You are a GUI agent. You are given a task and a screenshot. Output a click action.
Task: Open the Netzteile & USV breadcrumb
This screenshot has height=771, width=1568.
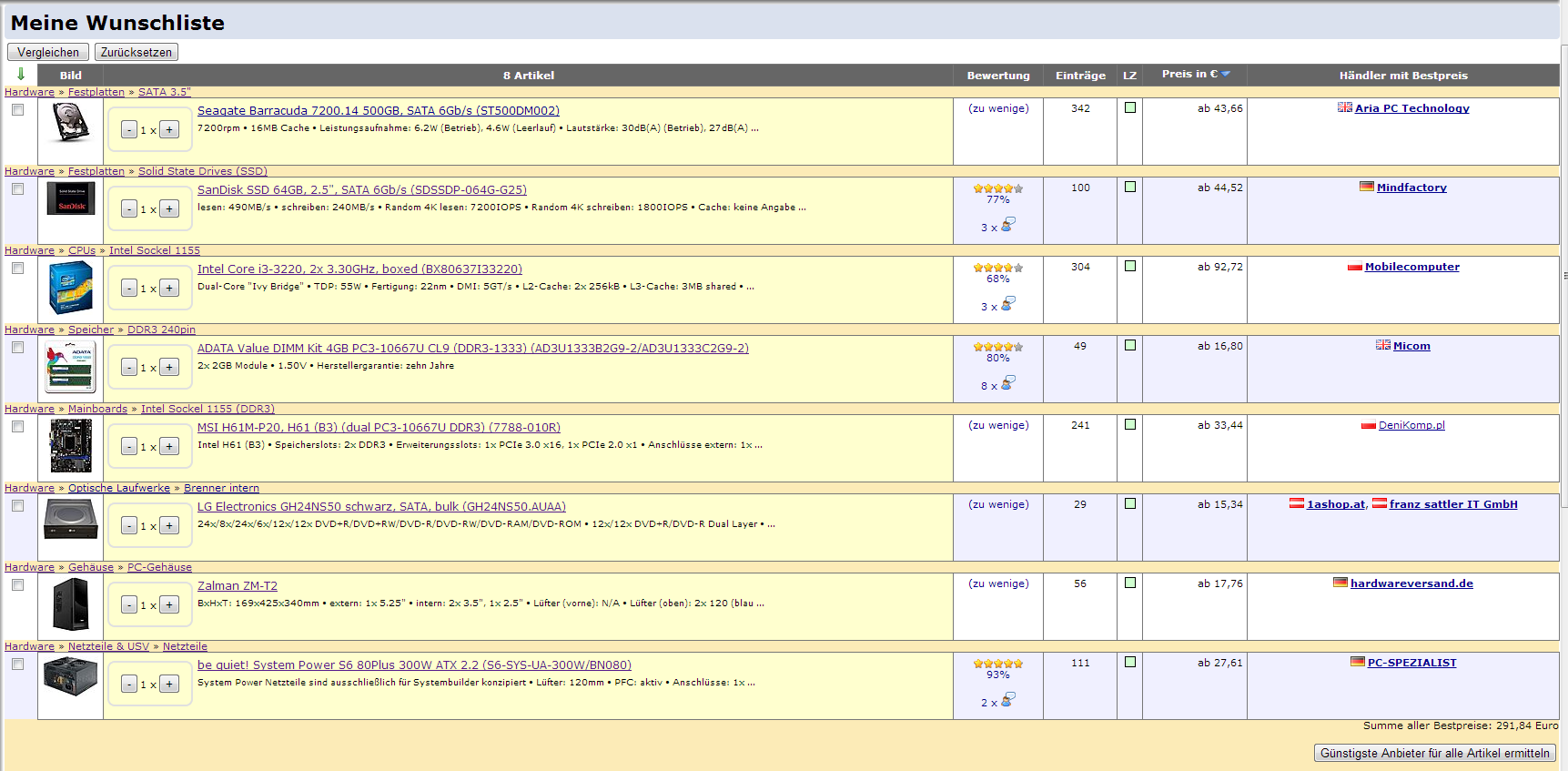[108, 646]
